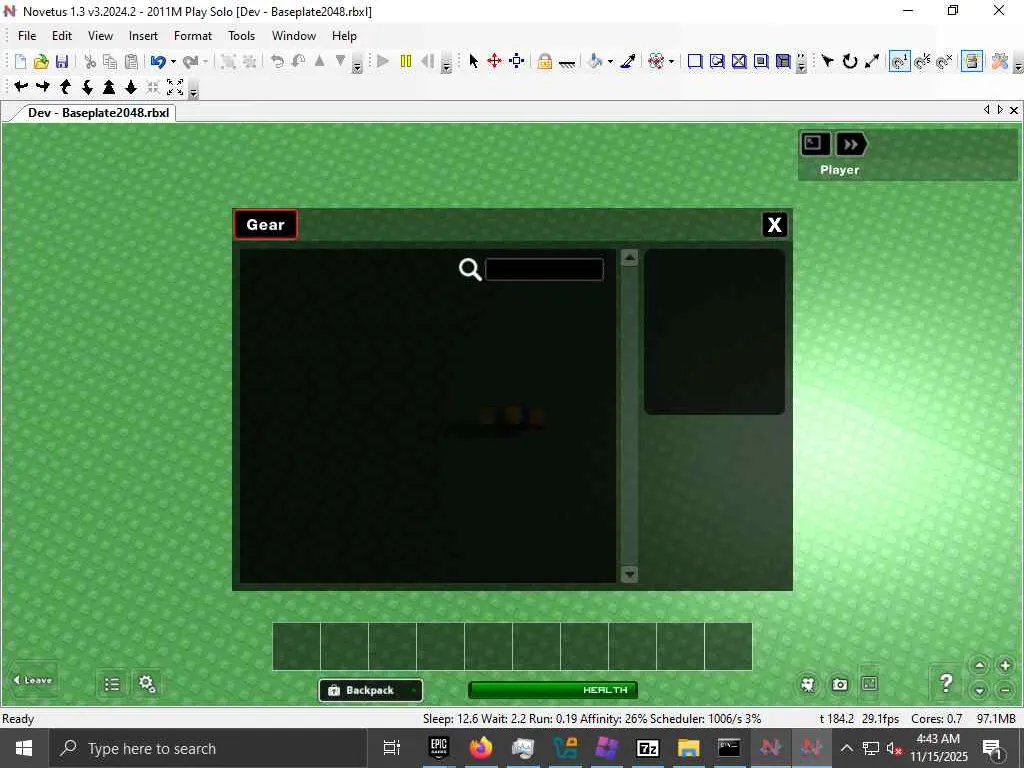This screenshot has height=768, width=1024.
Task: Open the in-game player list icon
Action: pyautogui.click(x=112, y=684)
